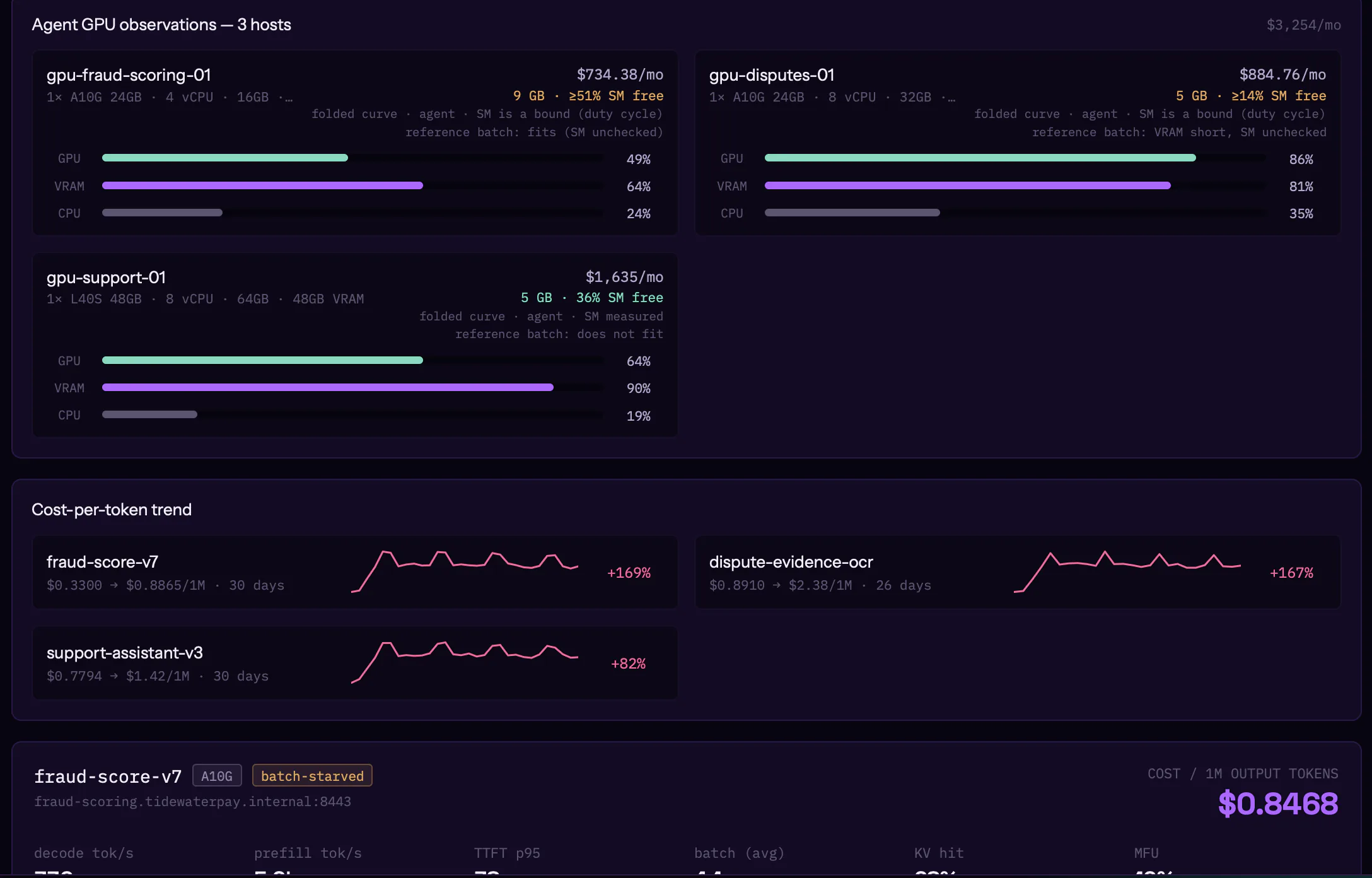Open dispute-evidence-ocr in the cost trend list
This screenshot has width=1372, height=878.
791,562
